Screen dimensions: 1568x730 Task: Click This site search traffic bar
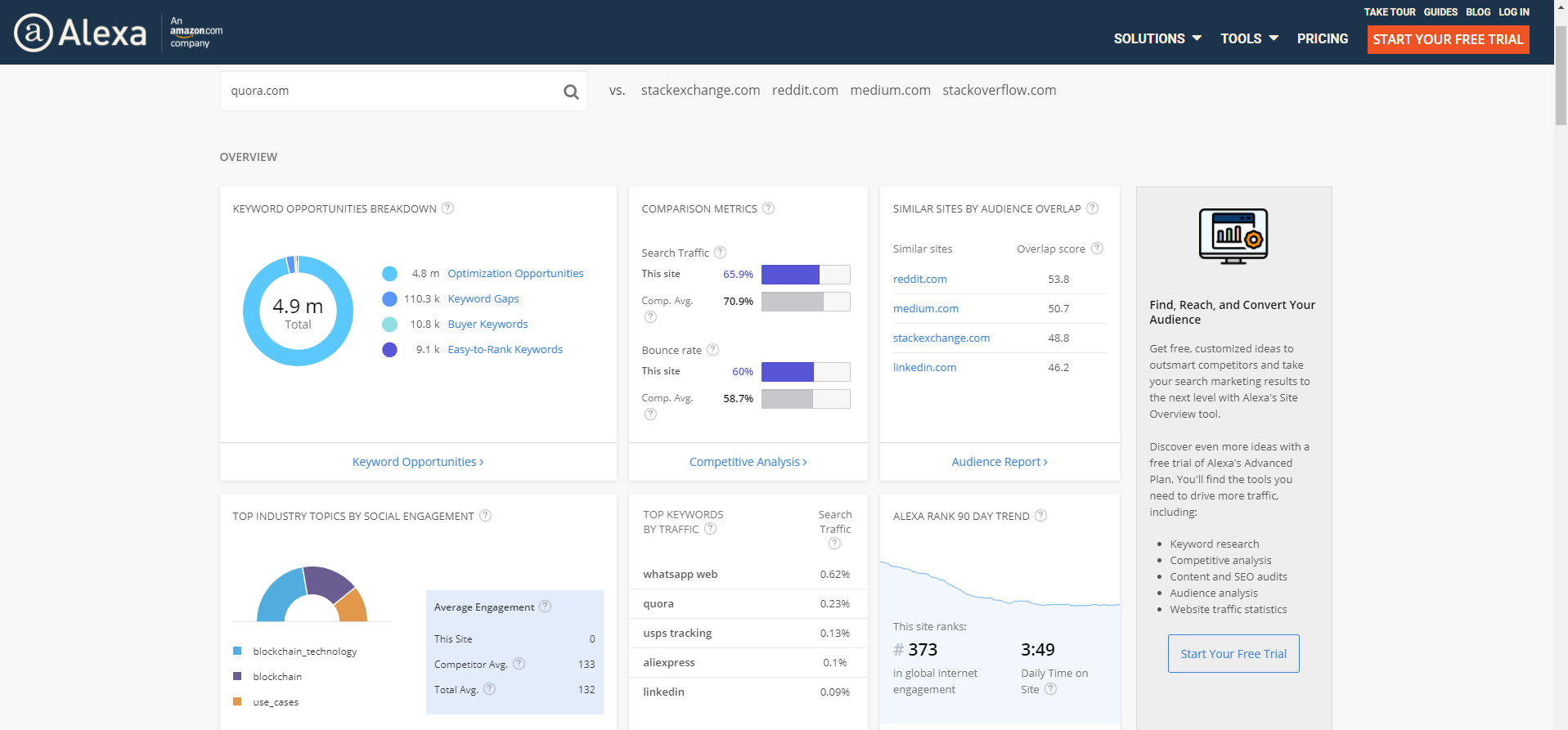click(806, 275)
